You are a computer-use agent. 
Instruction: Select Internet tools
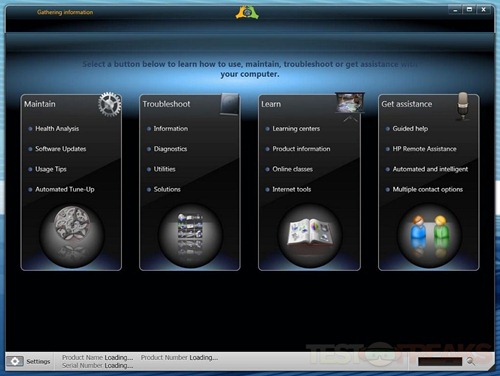[292, 189]
